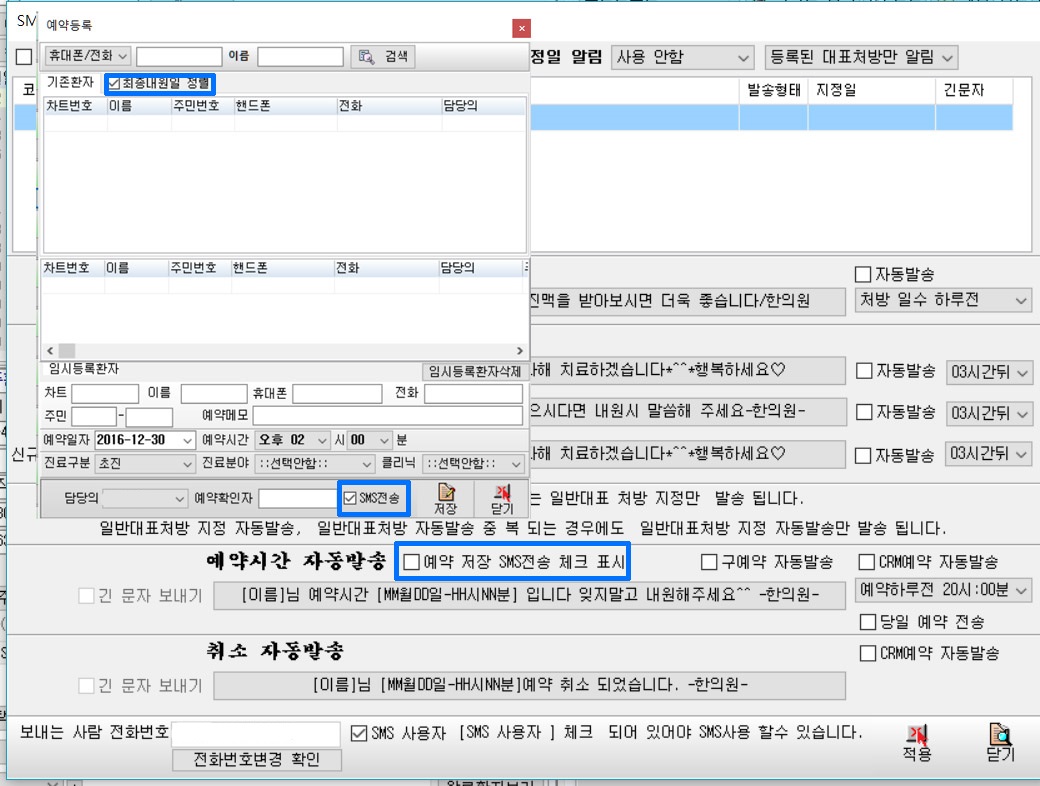
Task: Click the 예약메모 input field
Action: pos(387,416)
